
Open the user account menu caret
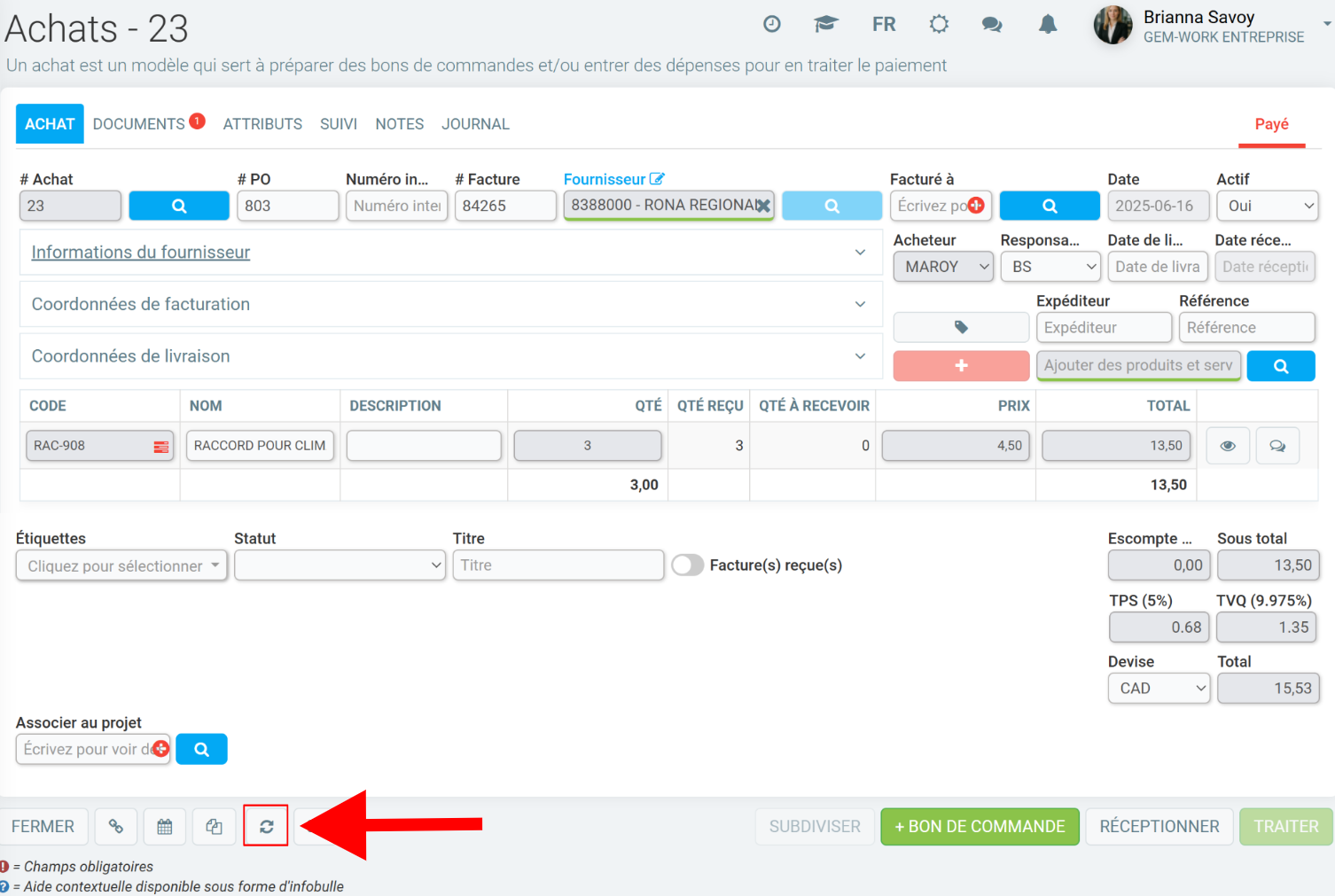(x=1327, y=25)
